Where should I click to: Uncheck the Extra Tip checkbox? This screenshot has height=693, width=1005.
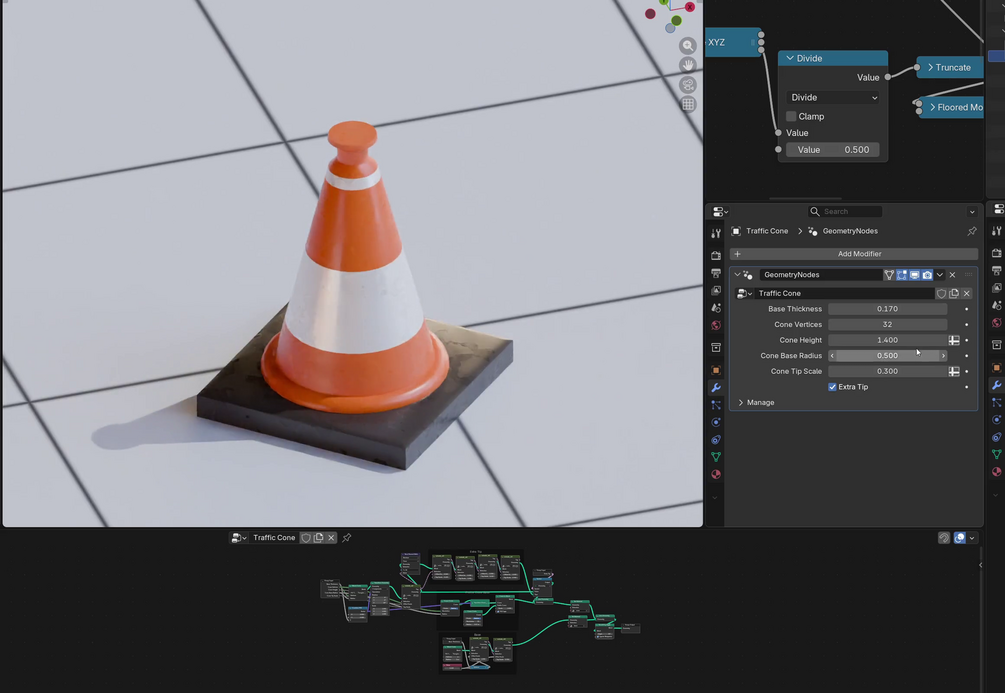pos(832,387)
